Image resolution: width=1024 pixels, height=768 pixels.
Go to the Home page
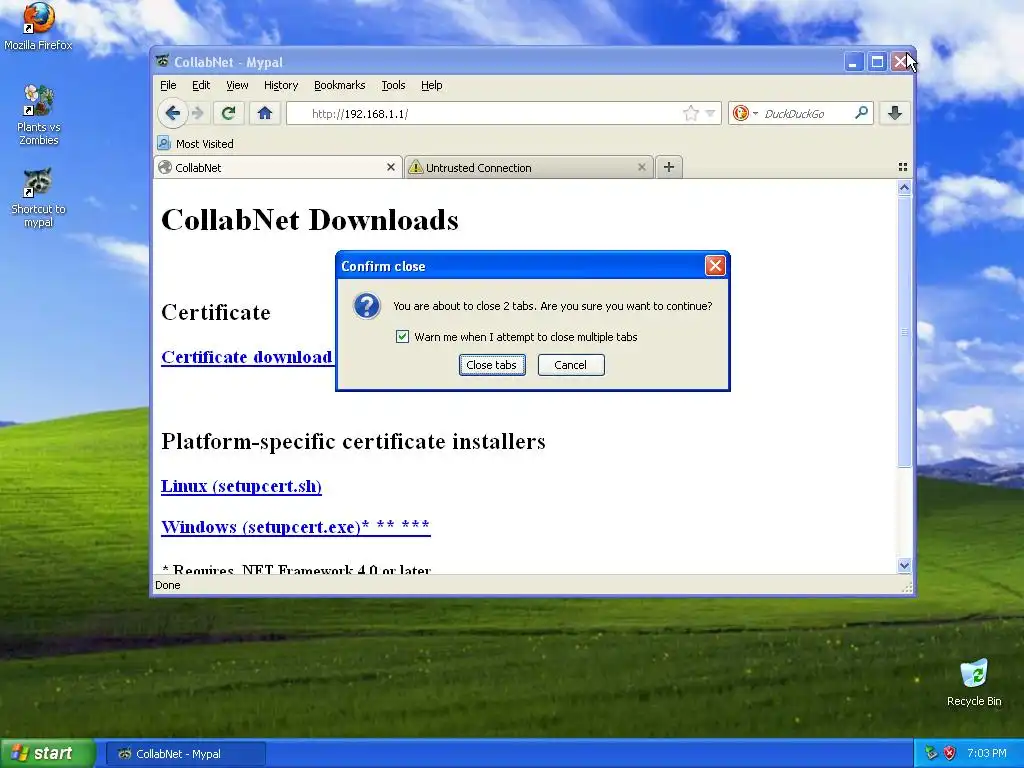tap(264, 114)
